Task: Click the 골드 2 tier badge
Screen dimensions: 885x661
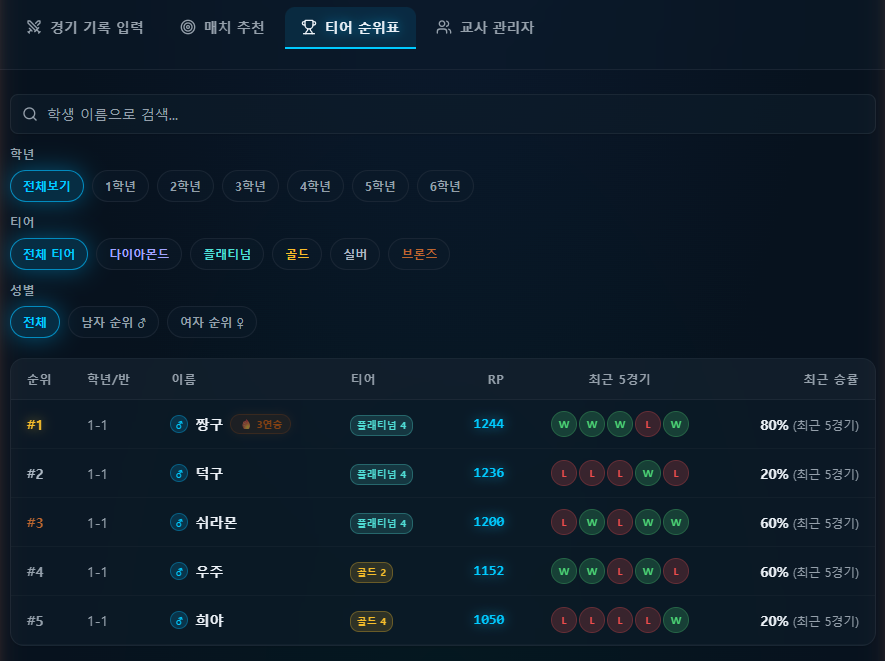Action: pos(371,572)
